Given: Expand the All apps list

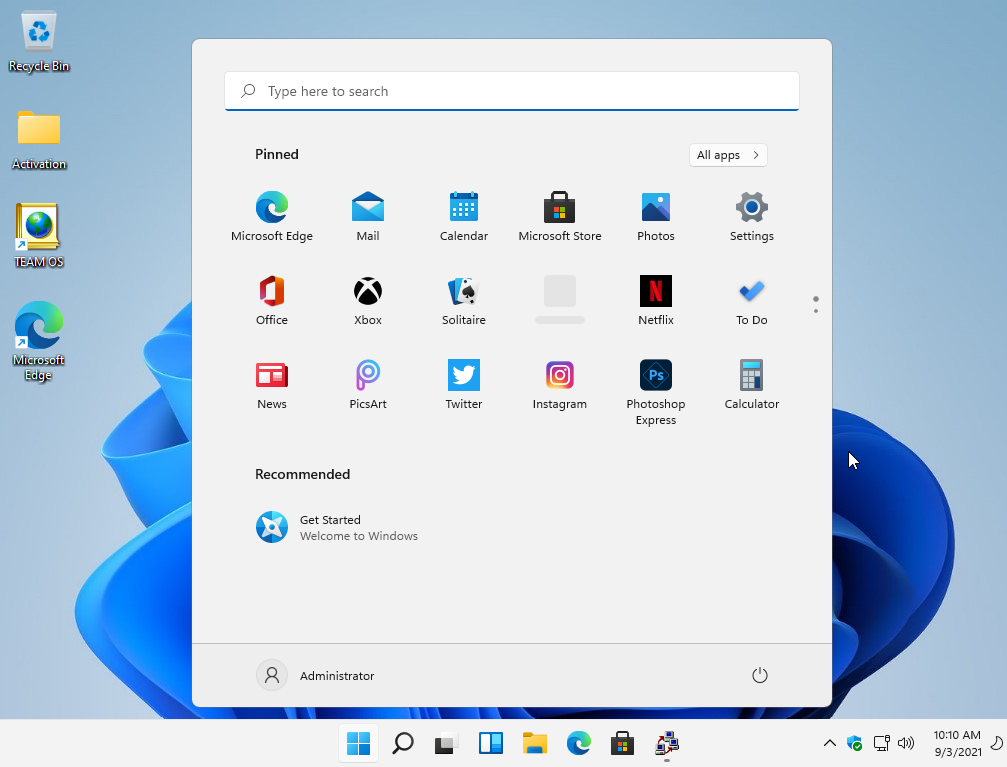Looking at the screenshot, I should (x=728, y=155).
